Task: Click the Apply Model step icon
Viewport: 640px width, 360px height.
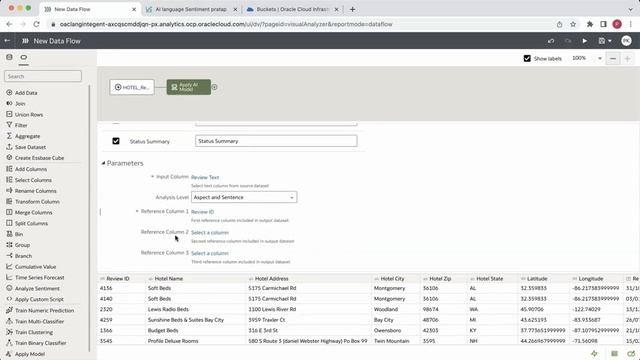Action: click(x=9, y=354)
